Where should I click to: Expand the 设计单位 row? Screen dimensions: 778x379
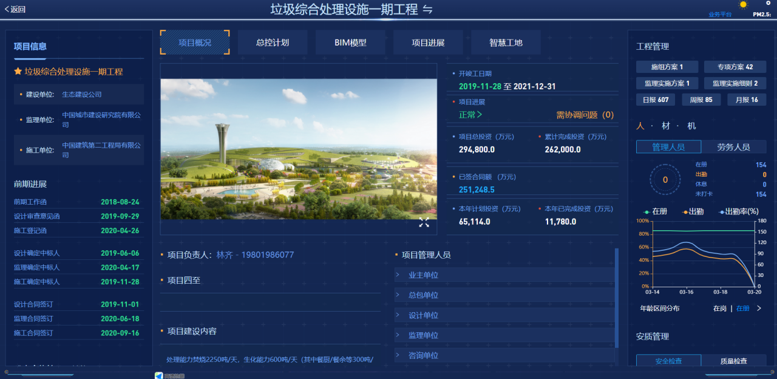tap(505, 315)
